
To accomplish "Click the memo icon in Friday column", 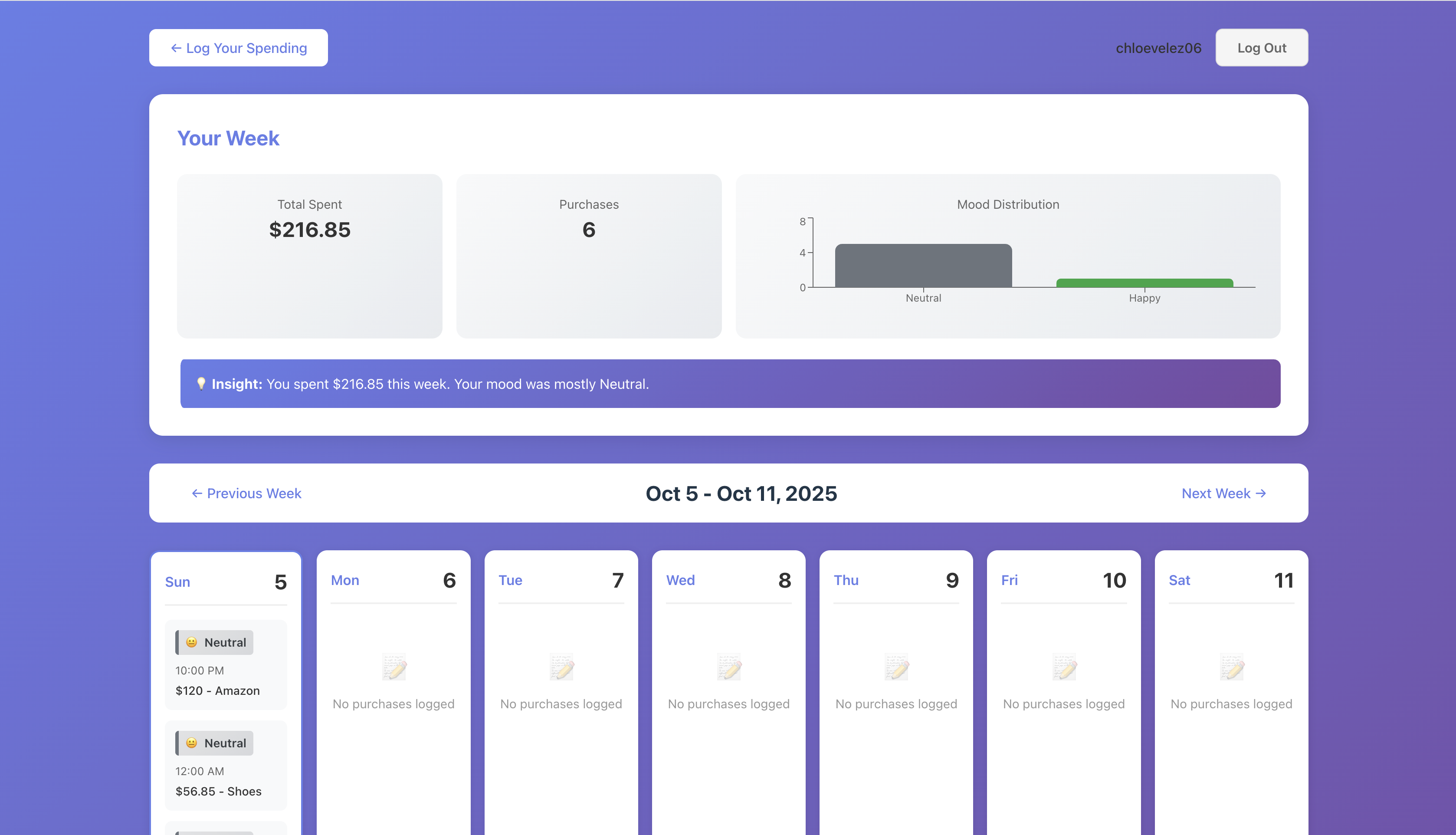I will [1064, 667].
